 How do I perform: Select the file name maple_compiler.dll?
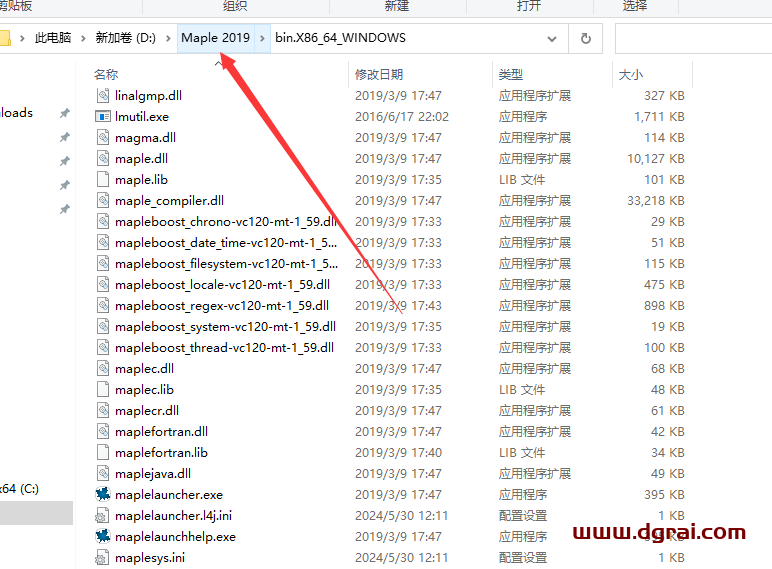point(169,201)
